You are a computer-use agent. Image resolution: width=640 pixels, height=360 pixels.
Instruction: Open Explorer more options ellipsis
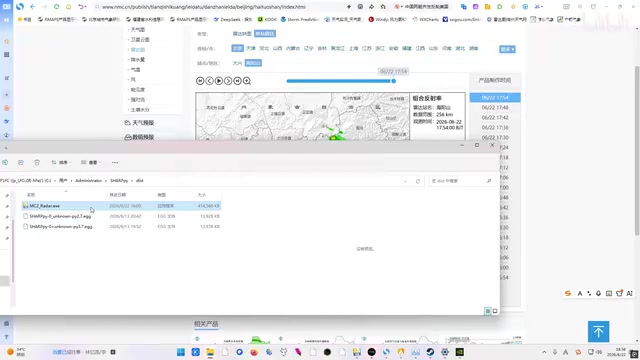coord(115,162)
